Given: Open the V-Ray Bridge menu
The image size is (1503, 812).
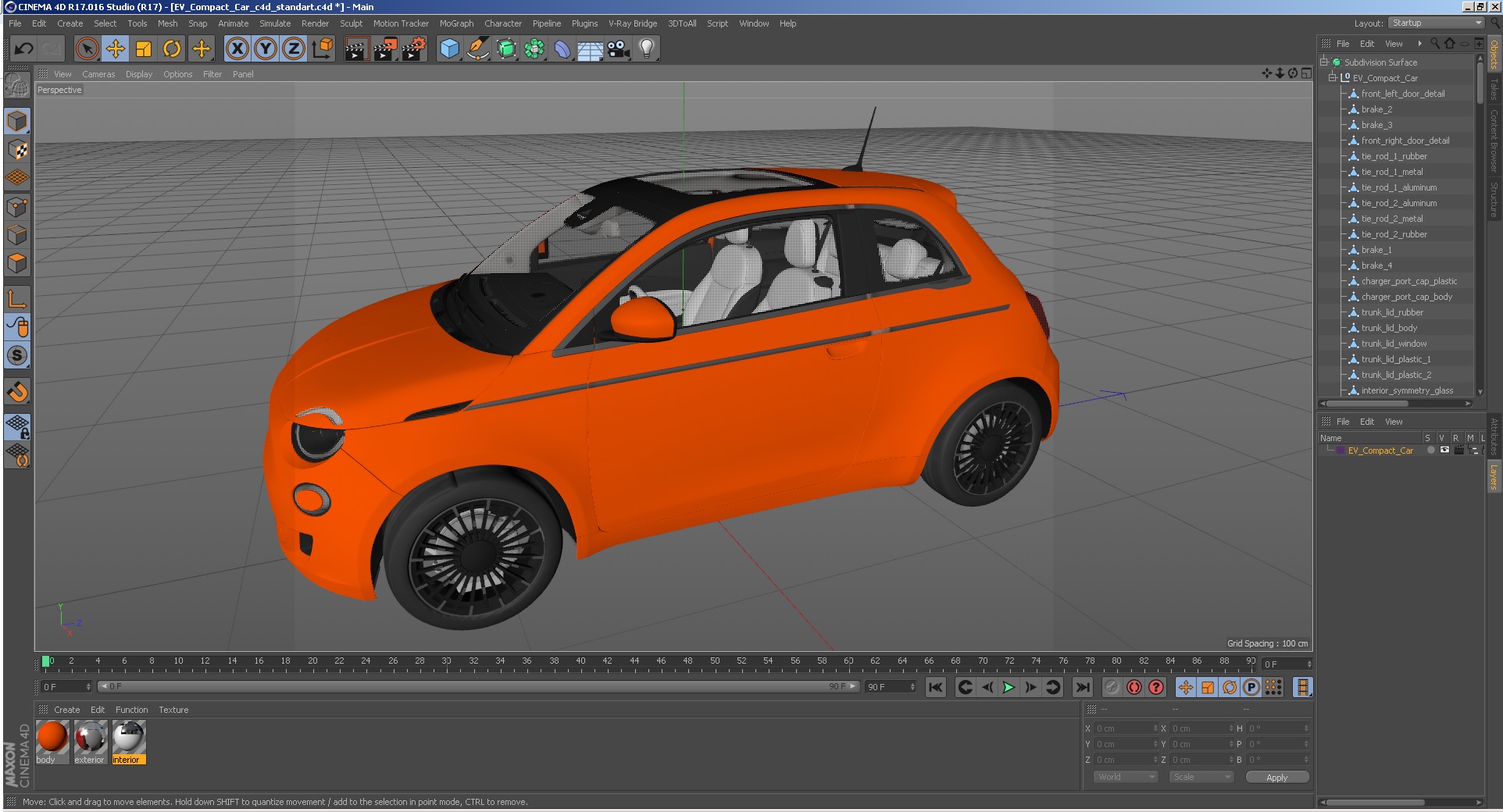Looking at the screenshot, I should [x=633, y=23].
